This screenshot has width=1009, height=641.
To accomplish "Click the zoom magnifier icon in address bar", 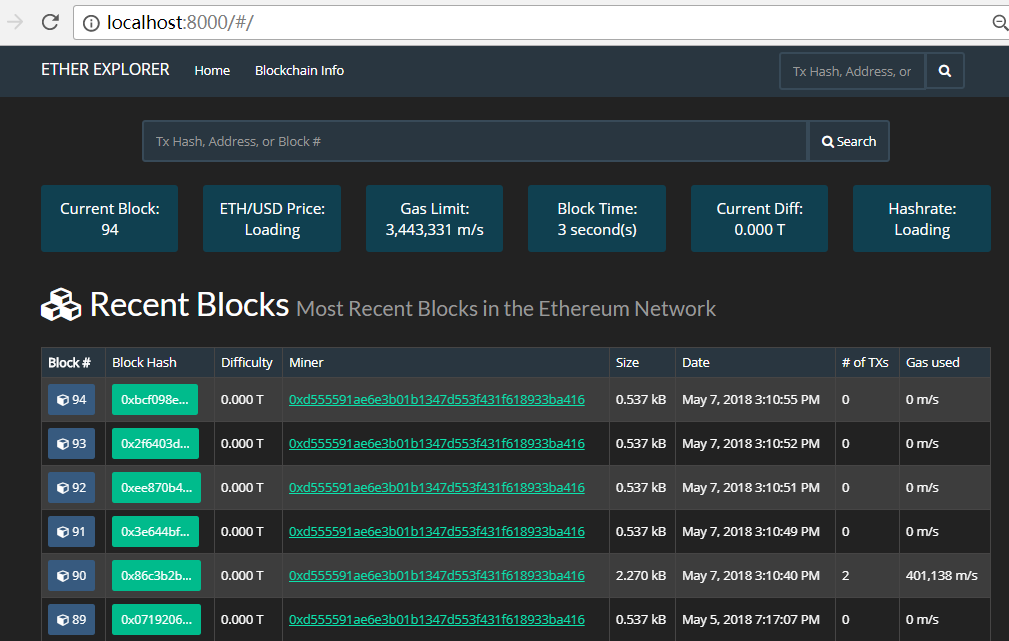I will coord(999,22).
